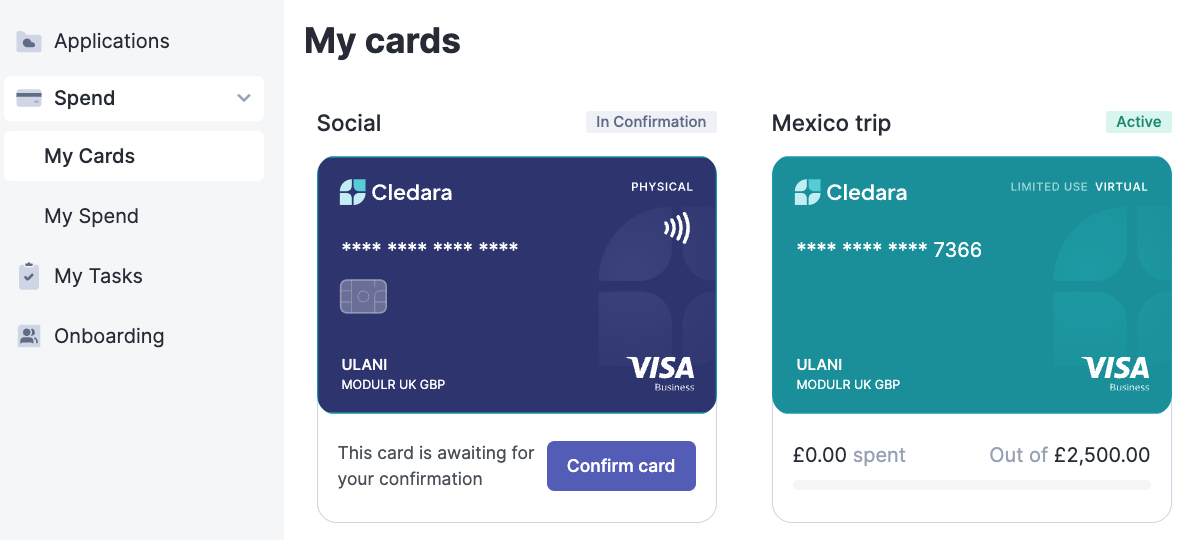The image size is (1189, 540).
Task: Click the Applications folder icon
Action: pos(29,42)
